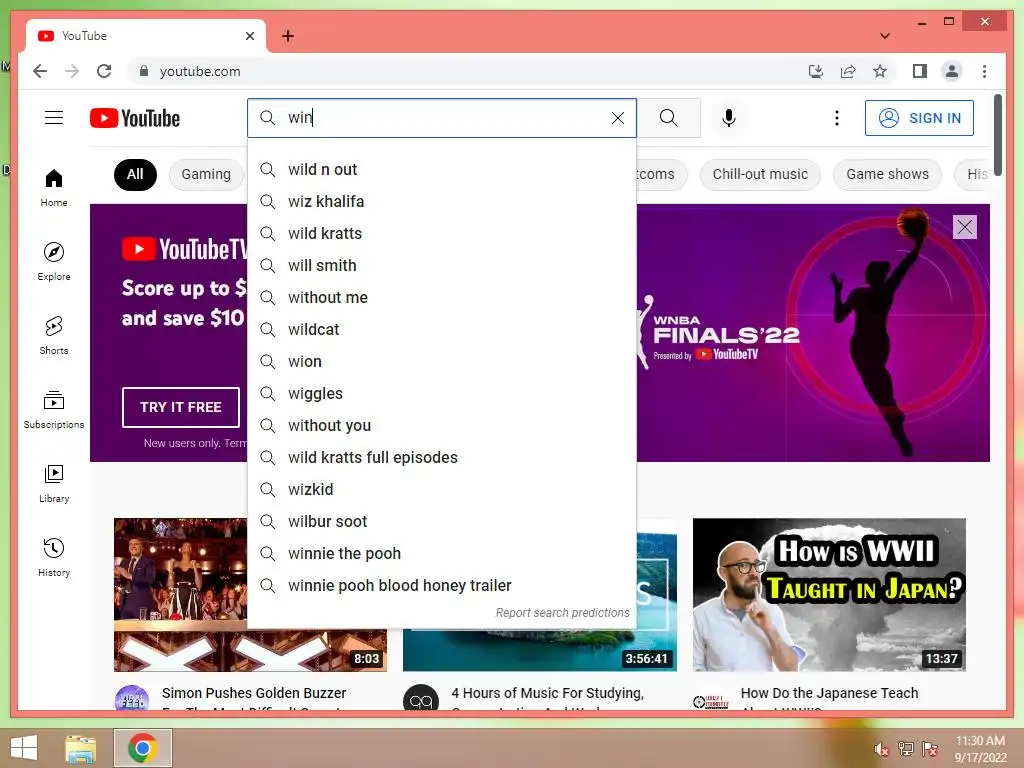
Task: Click the share page icon in the address bar
Action: [x=848, y=71]
